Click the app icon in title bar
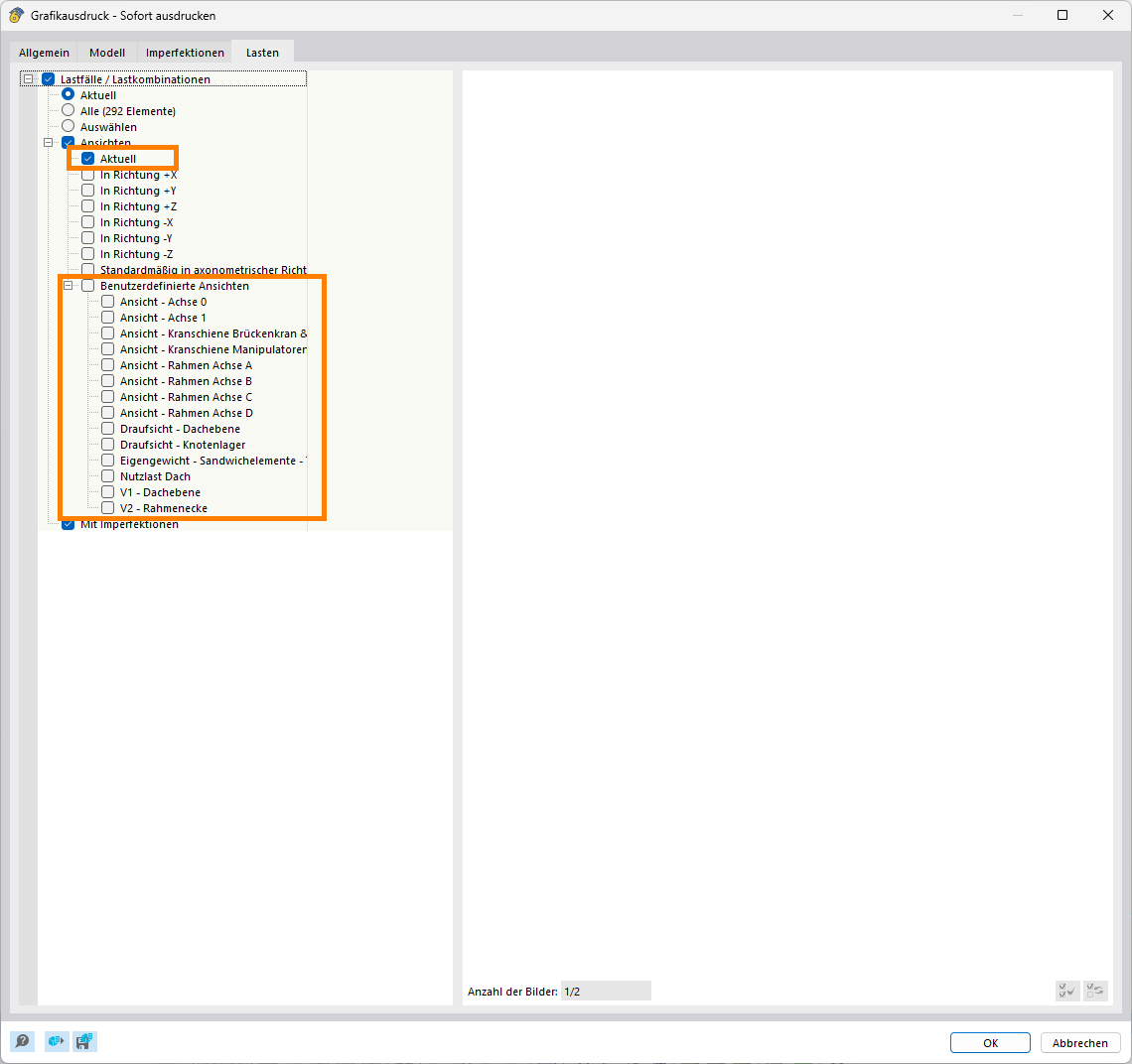1132x1064 pixels. [x=16, y=16]
